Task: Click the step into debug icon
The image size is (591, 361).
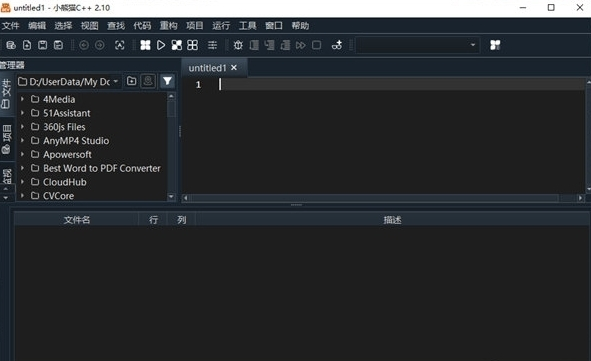Action: [269, 45]
